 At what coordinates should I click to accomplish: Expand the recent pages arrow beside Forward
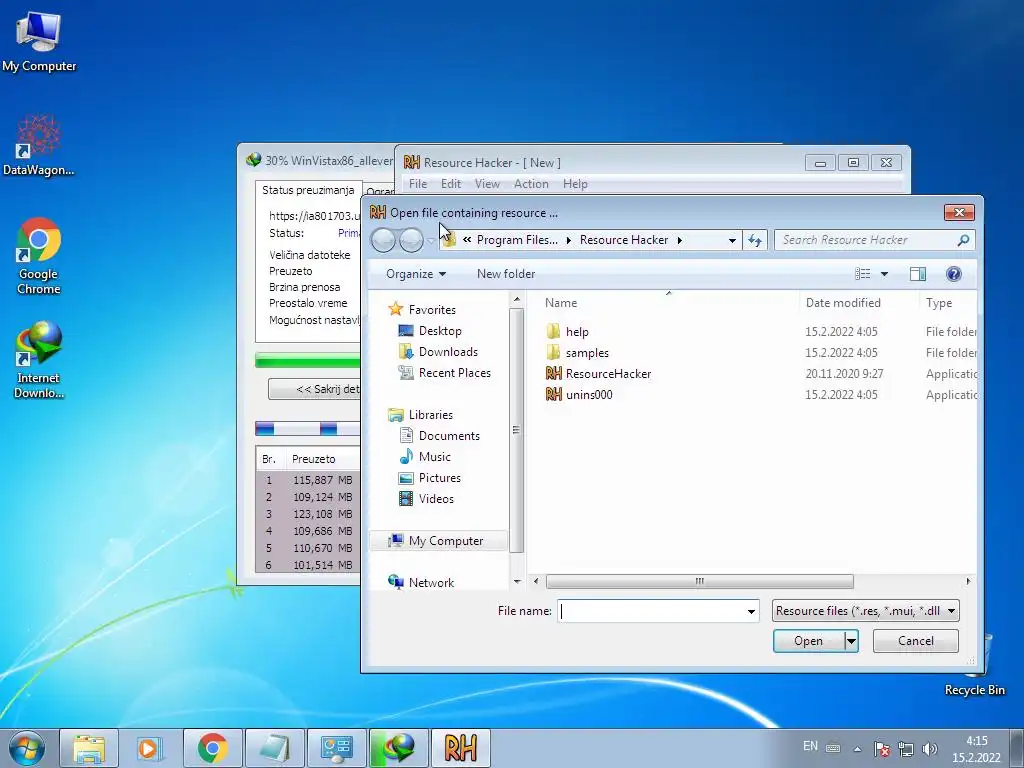click(x=431, y=240)
